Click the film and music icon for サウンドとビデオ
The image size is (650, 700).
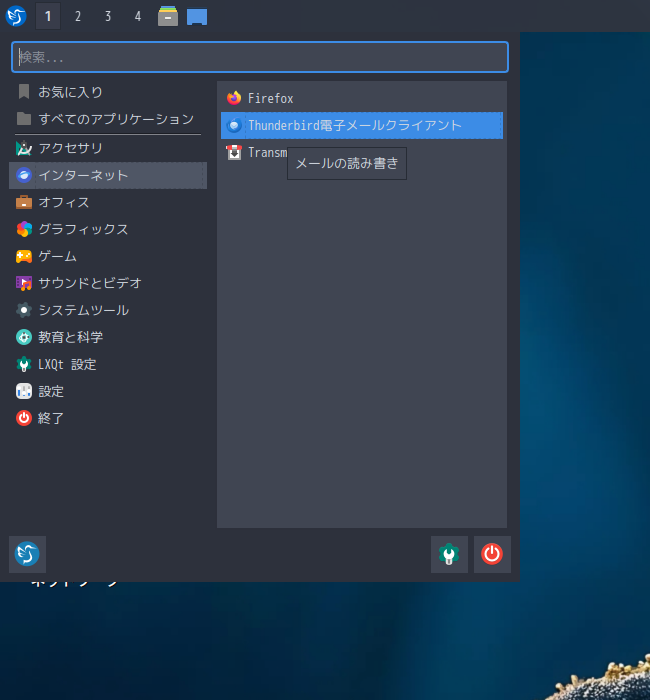pyautogui.click(x=24, y=283)
